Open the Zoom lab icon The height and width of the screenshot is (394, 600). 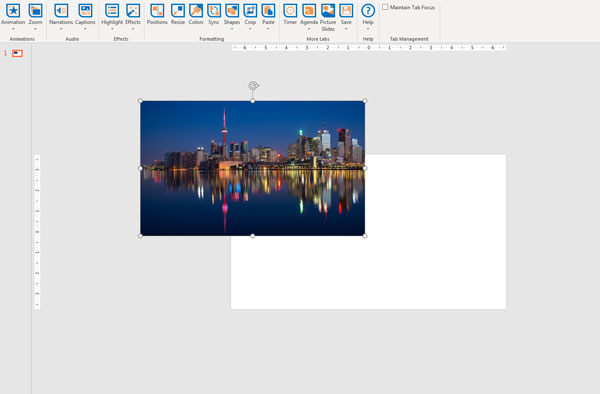click(x=35, y=10)
